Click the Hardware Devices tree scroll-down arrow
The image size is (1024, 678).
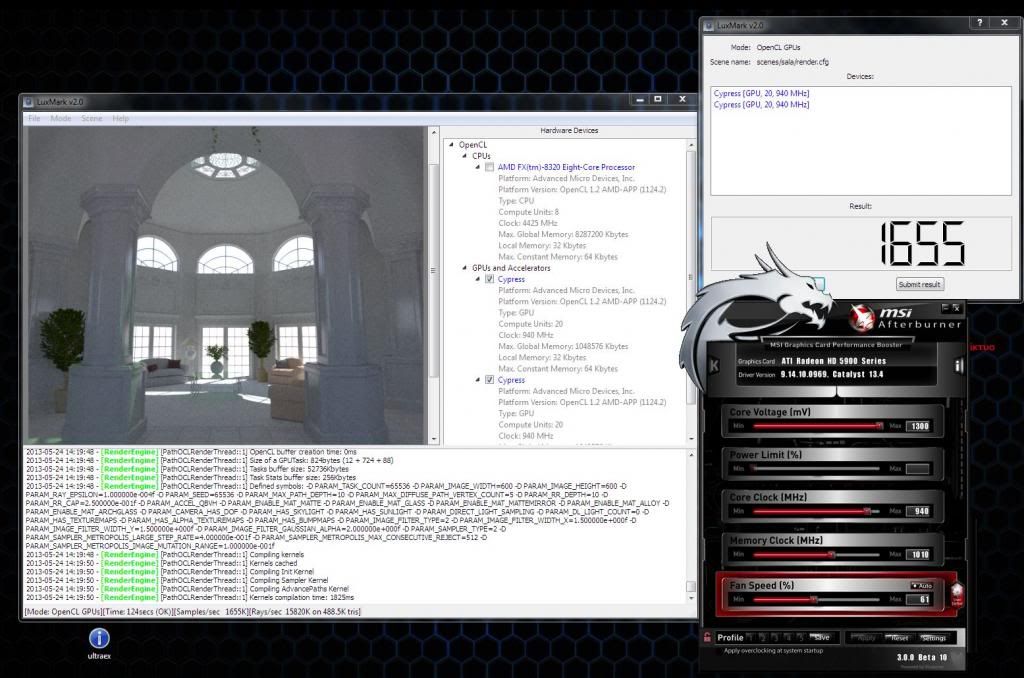point(691,439)
